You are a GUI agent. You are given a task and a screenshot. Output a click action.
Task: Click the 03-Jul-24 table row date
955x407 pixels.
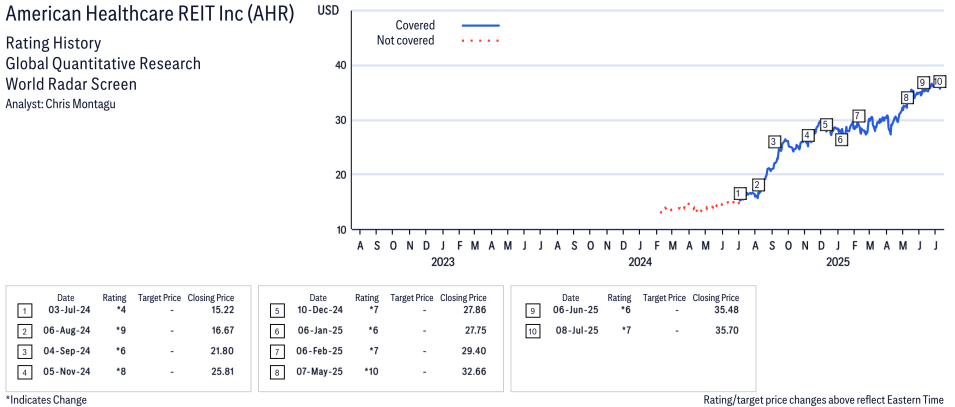65,311
